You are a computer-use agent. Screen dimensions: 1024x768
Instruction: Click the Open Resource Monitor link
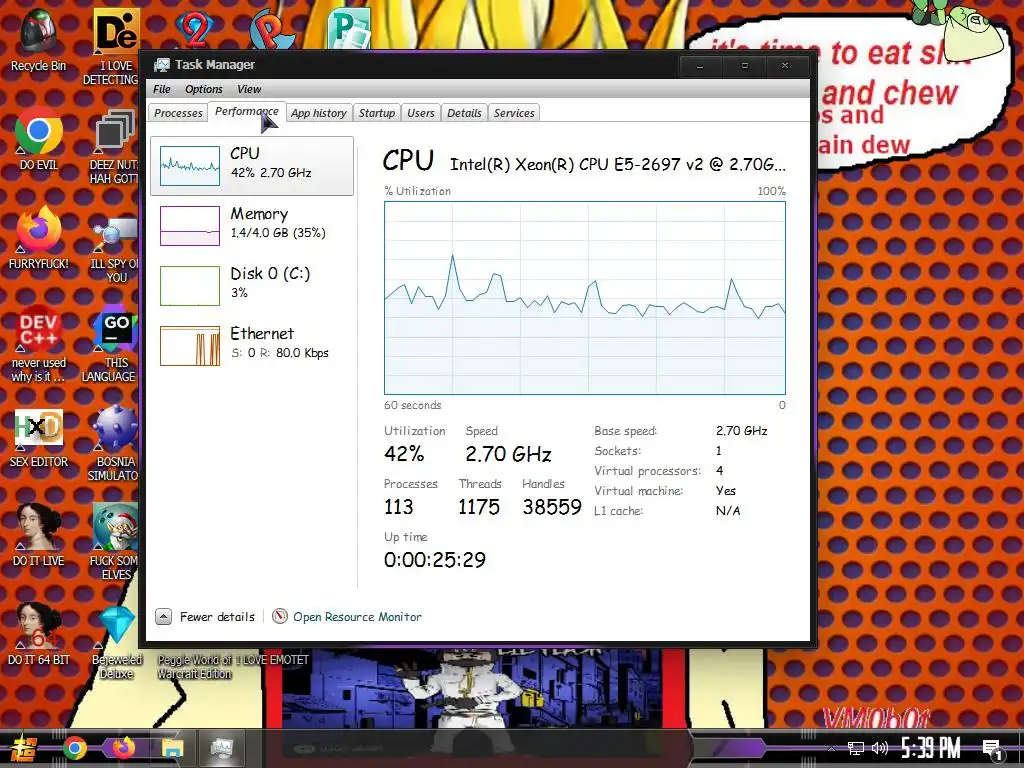click(357, 616)
